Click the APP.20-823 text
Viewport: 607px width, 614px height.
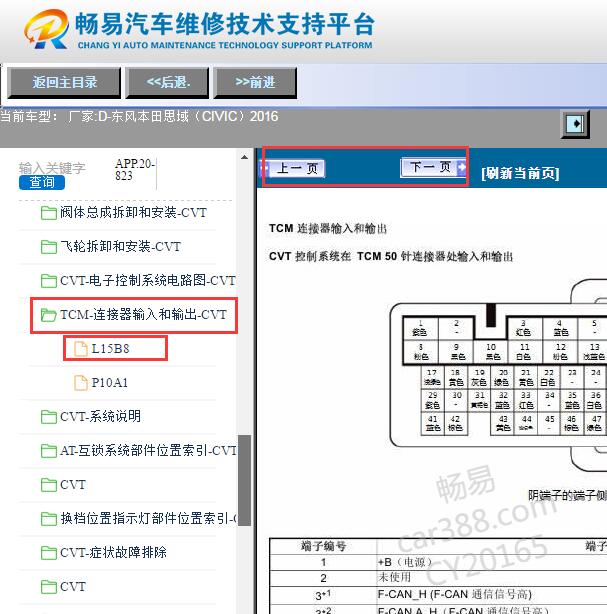pyautogui.click(x=135, y=170)
